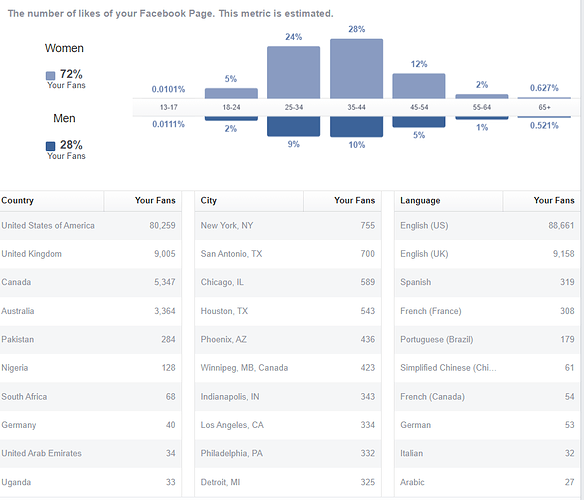
Task: Select the women 35-44 bar showing 28%
Action: (x=356, y=69)
